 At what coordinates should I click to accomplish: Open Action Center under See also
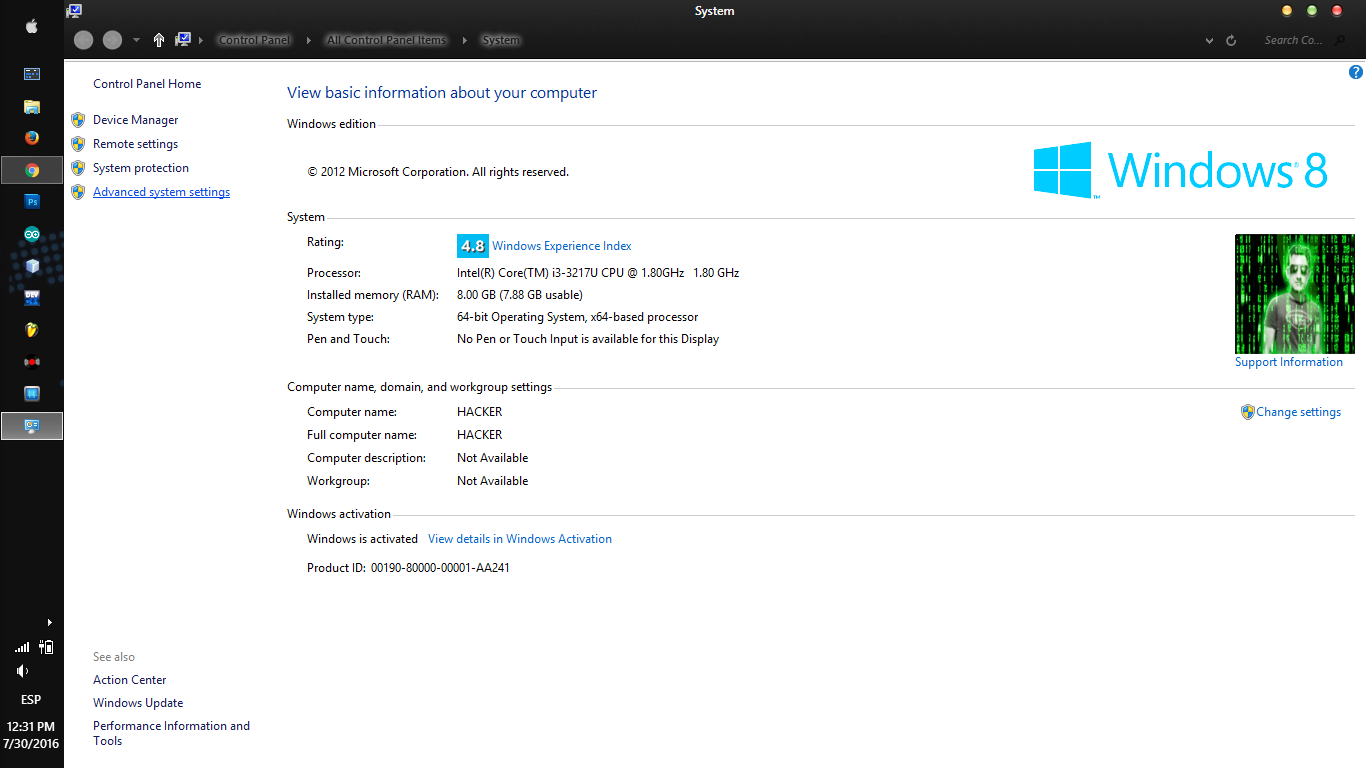click(130, 680)
